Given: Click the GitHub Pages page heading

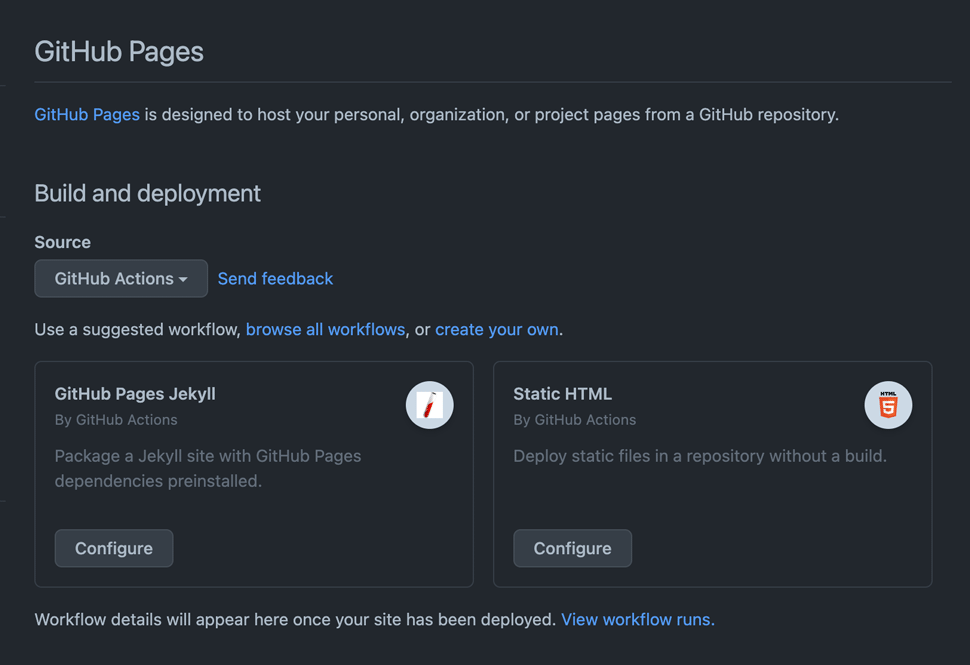Looking at the screenshot, I should click(x=119, y=51).
